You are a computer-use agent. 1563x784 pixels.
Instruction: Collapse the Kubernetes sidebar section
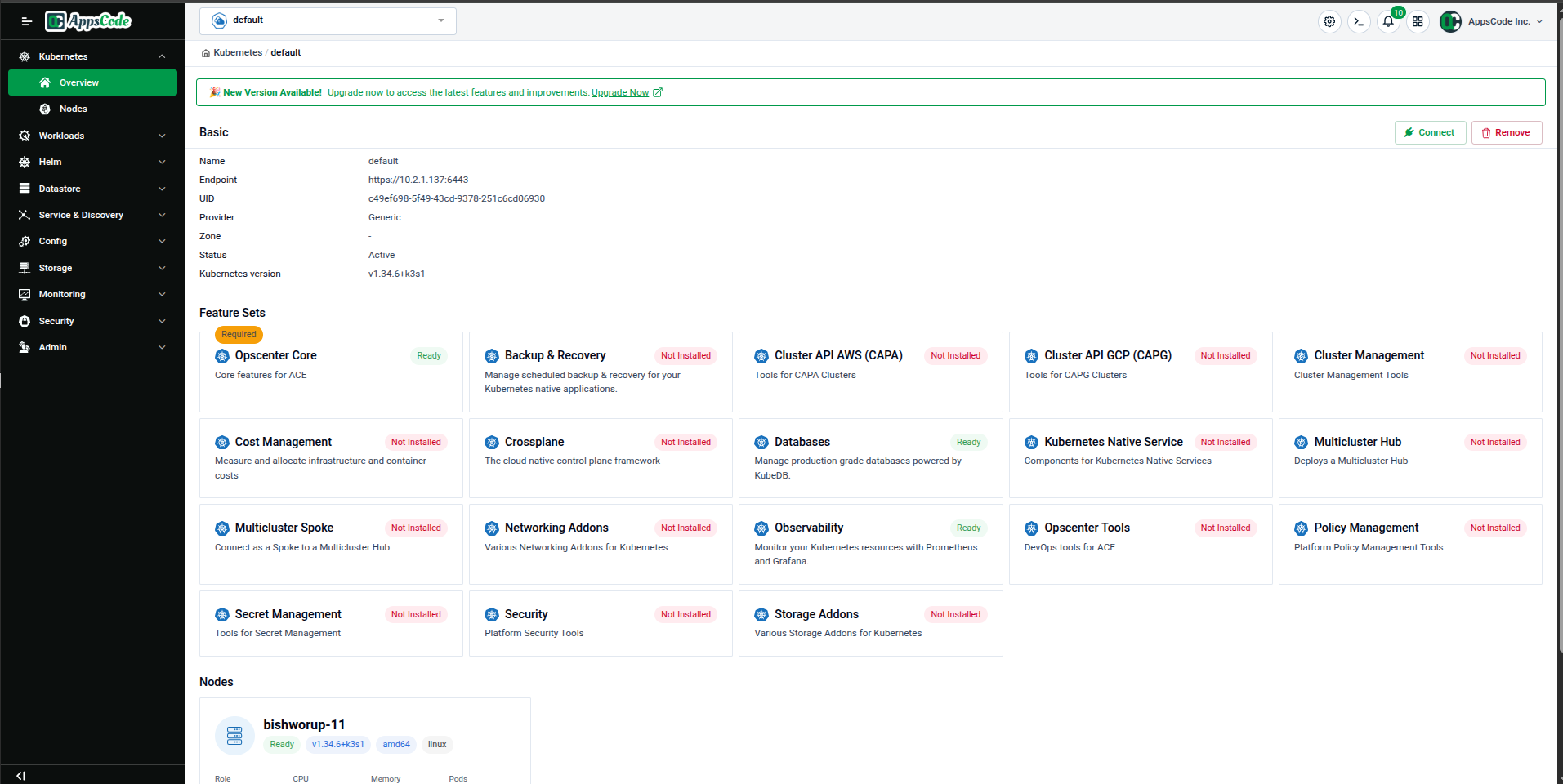[x=161, y=56]
